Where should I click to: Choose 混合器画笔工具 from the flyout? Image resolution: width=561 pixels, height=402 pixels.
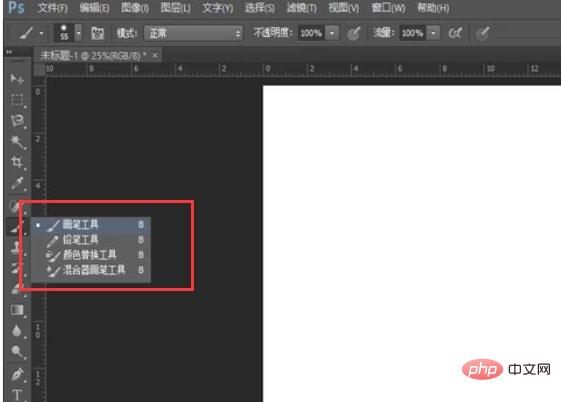pos(91,270)
